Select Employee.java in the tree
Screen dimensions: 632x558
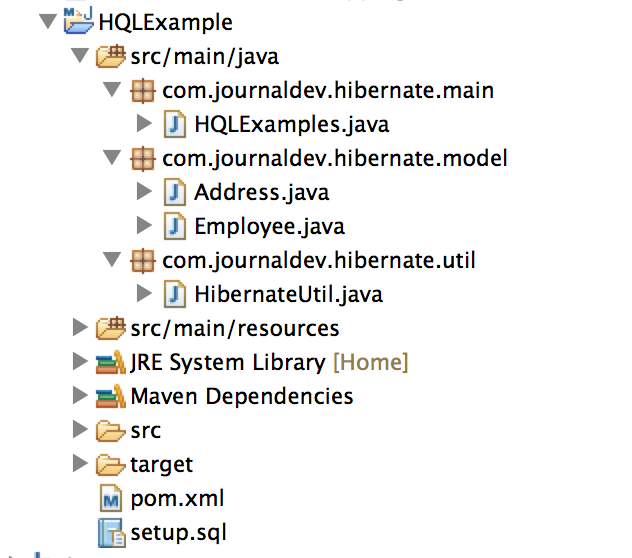[x=269, y=226]
